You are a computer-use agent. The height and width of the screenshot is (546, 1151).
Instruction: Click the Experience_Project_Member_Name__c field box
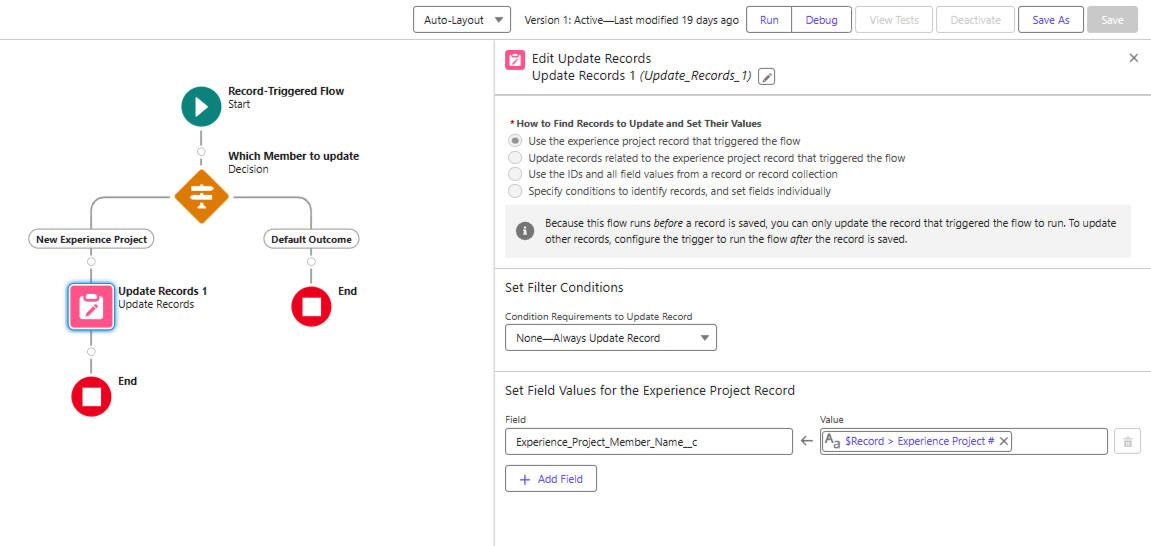tap(648, 441)
